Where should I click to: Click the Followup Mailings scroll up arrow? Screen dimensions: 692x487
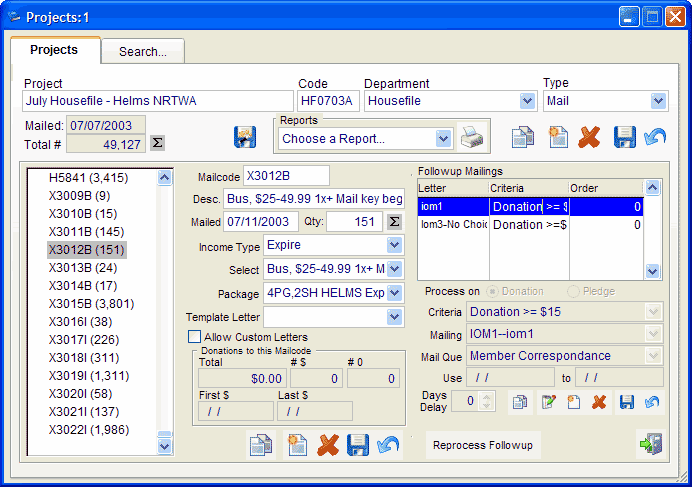pos(652,188)
